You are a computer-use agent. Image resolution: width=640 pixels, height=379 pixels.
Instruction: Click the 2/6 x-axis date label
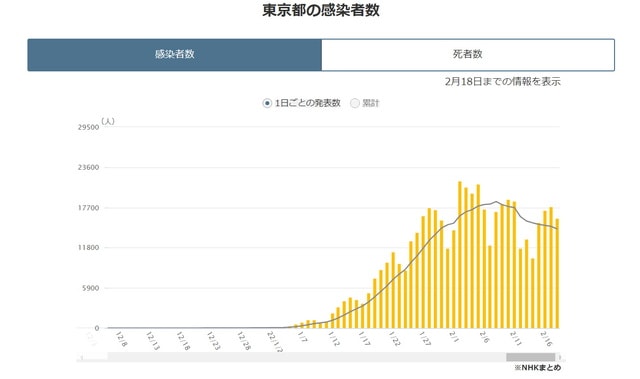click(x=484, y=337)
